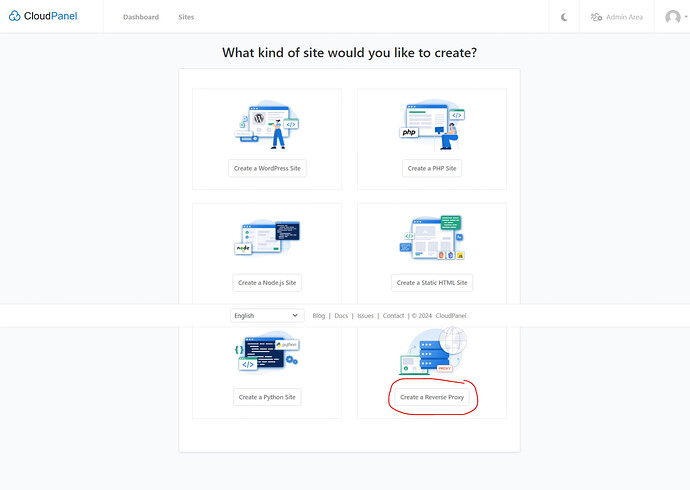Viewport: 690px width, 490px height.
Task: Open the Admin Area link
Action: pyautogui.click(x=617, y=17)
